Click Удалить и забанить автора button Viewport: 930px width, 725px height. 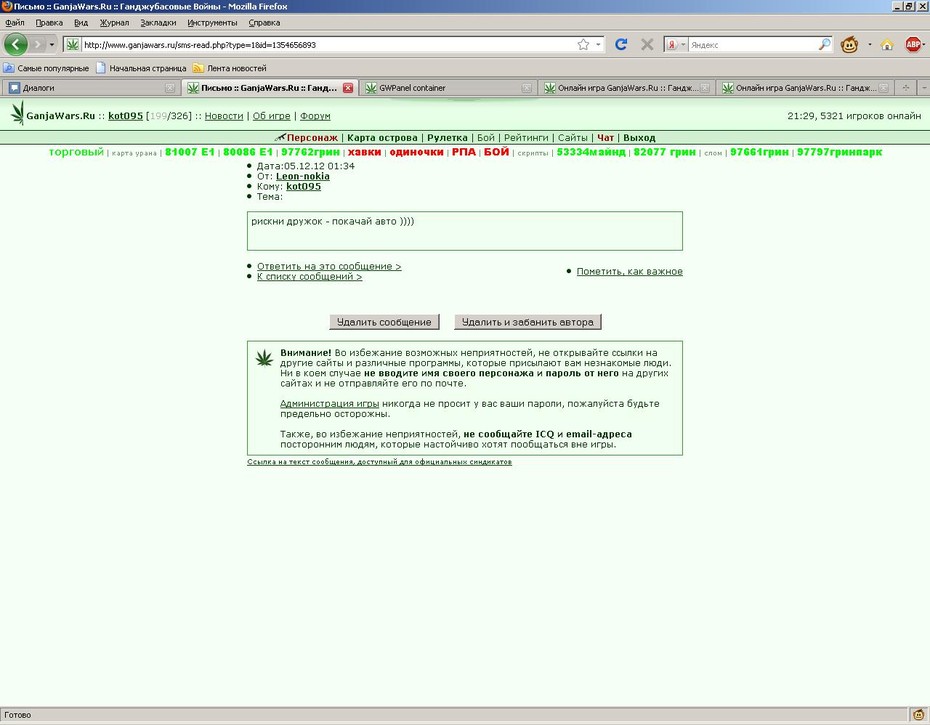pyautogui.click(x=527, y=322)
